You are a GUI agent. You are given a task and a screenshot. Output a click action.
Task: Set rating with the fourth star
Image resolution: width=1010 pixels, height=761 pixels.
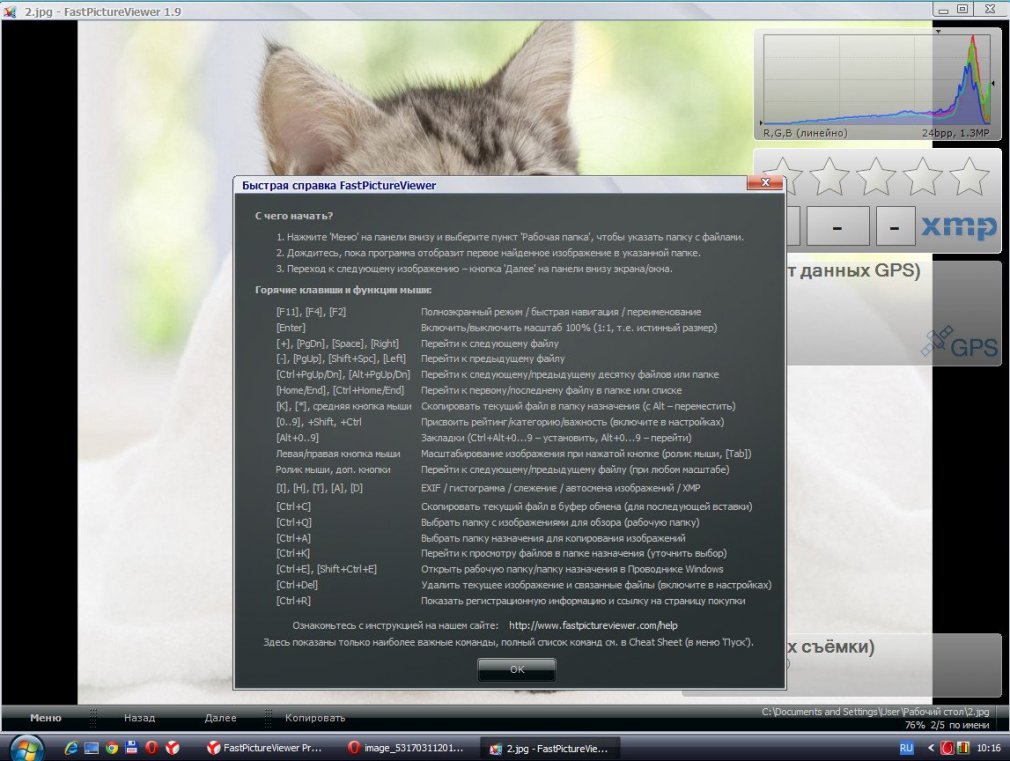(922, 176)
